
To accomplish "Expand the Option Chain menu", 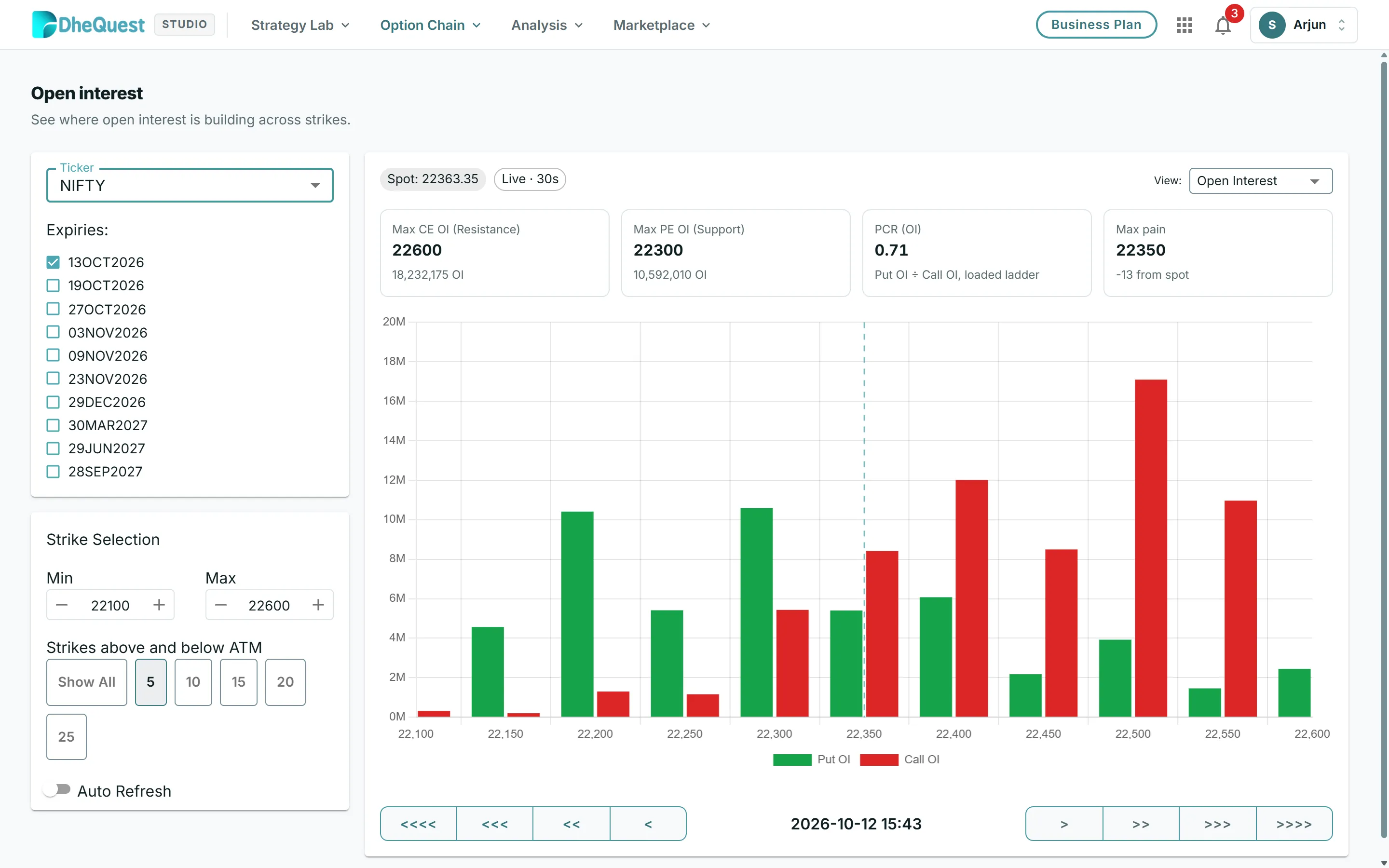I will (431, 25).
